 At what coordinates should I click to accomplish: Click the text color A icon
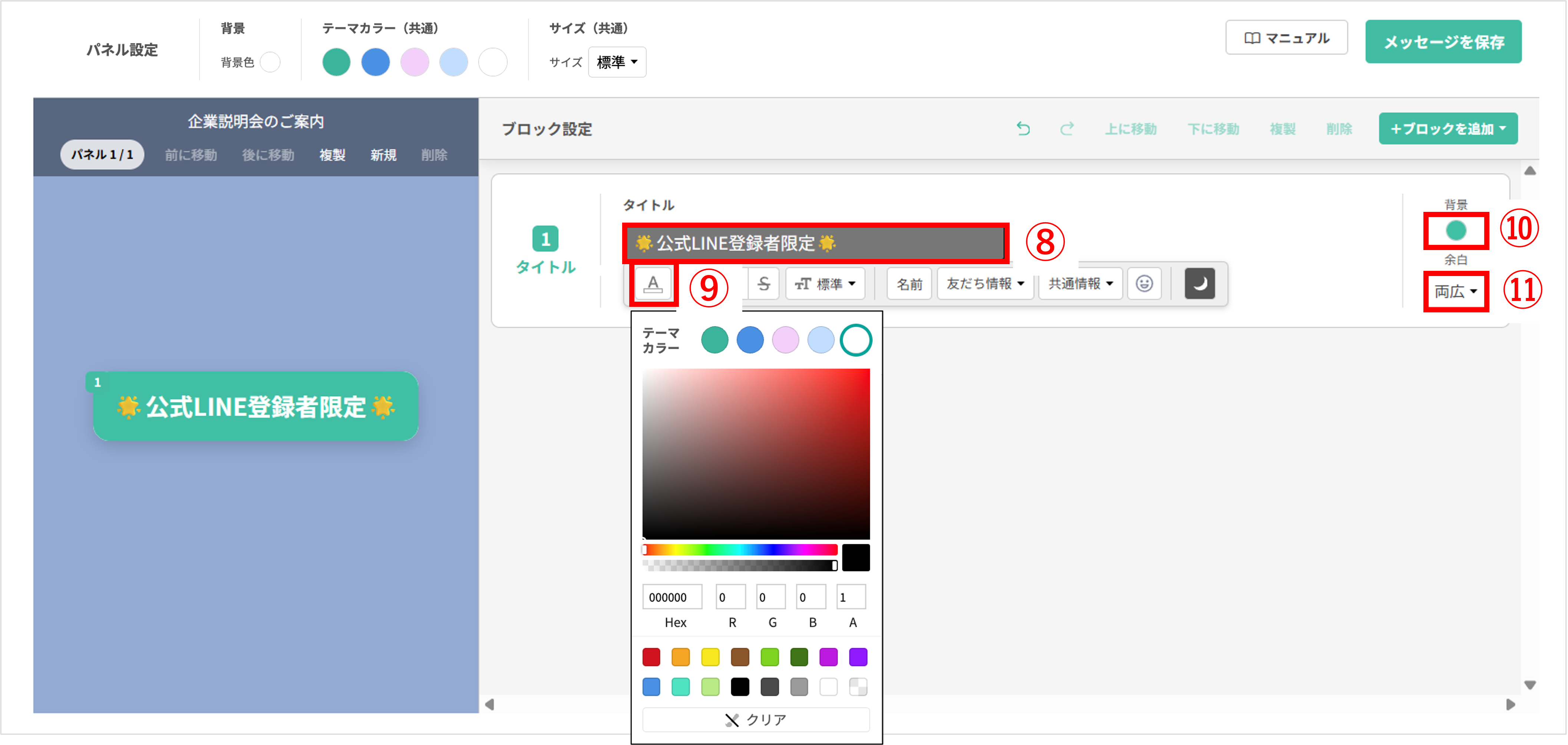click(653, 284)
